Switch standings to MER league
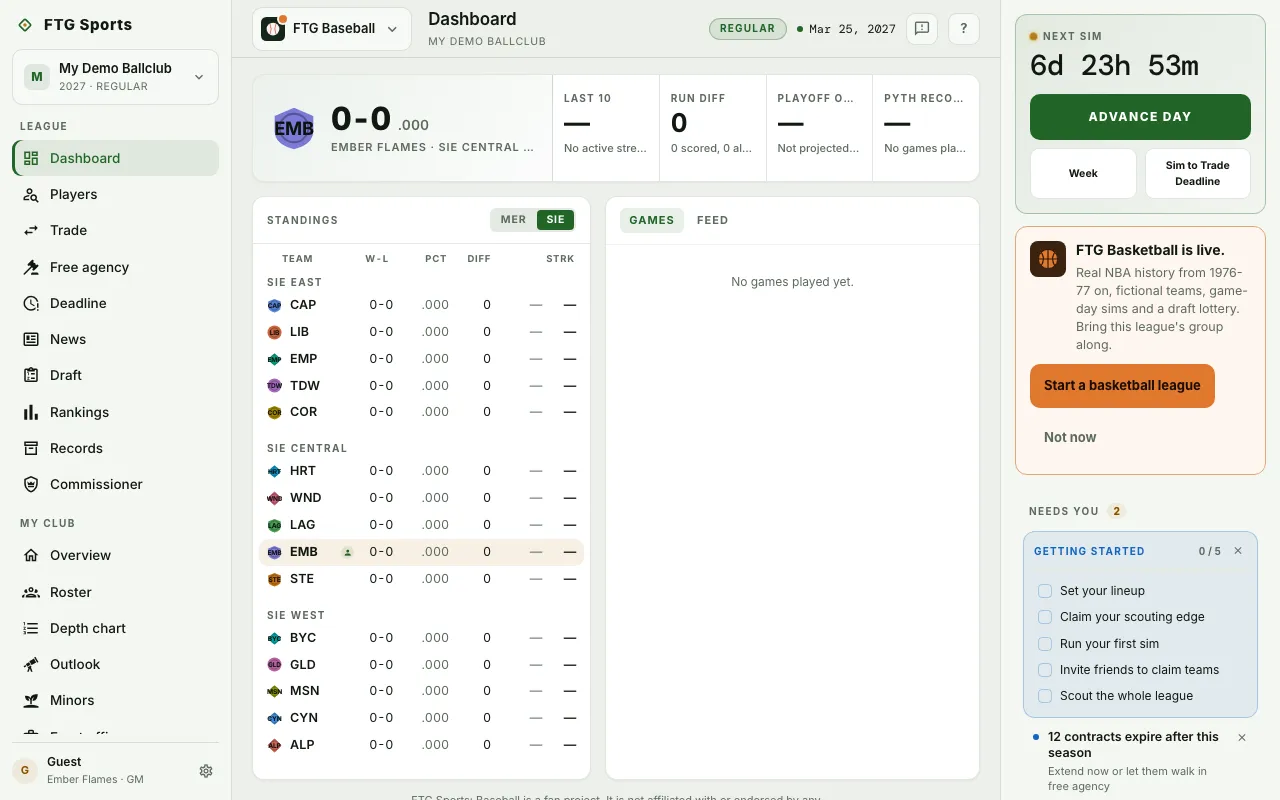 (x=513, y=220)
